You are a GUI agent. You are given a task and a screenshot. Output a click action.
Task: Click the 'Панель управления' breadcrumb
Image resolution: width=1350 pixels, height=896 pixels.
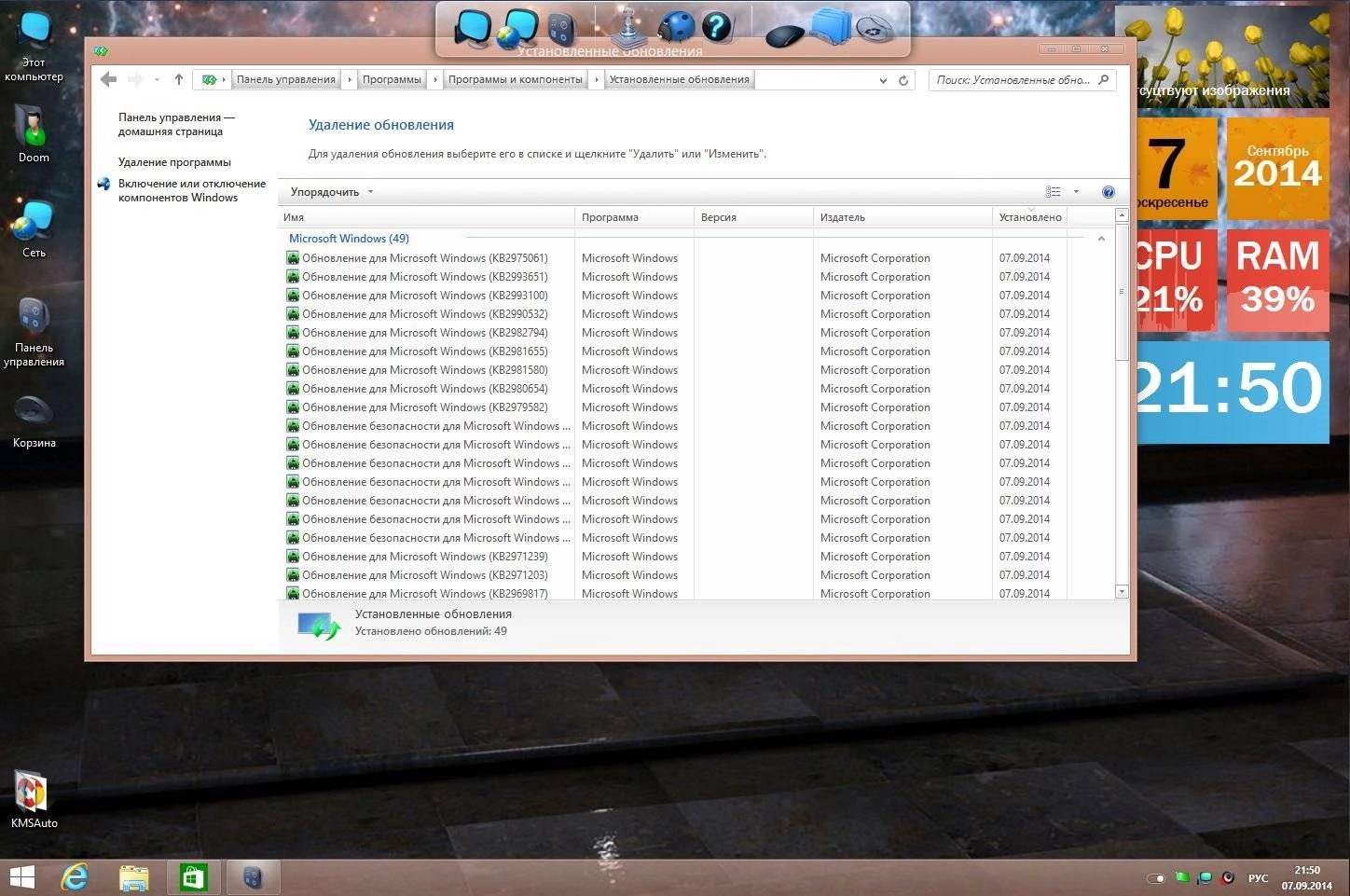286,80
